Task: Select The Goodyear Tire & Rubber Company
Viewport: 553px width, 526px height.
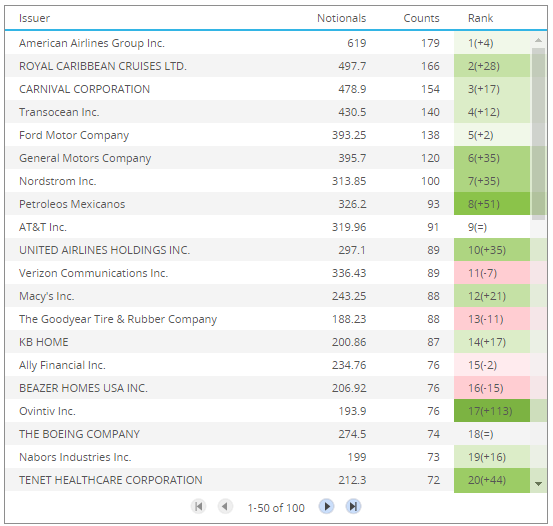Action: point(118,319)
